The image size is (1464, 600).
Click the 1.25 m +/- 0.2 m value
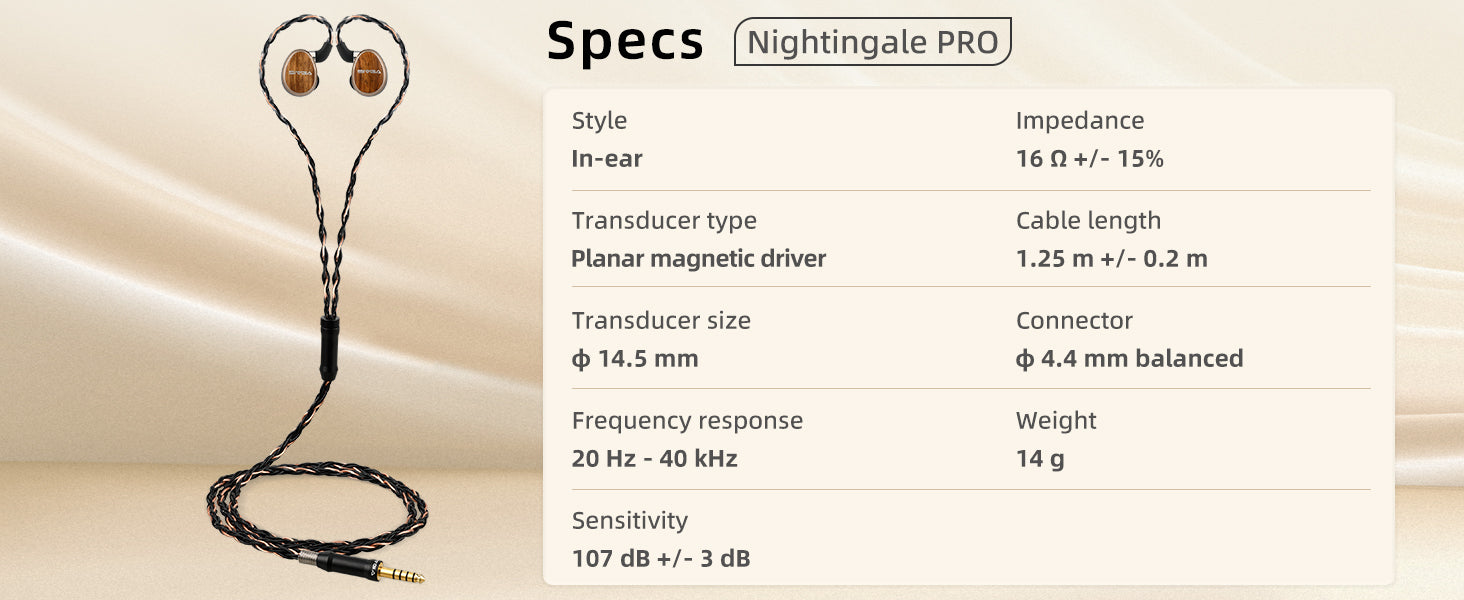[1111, 259]
